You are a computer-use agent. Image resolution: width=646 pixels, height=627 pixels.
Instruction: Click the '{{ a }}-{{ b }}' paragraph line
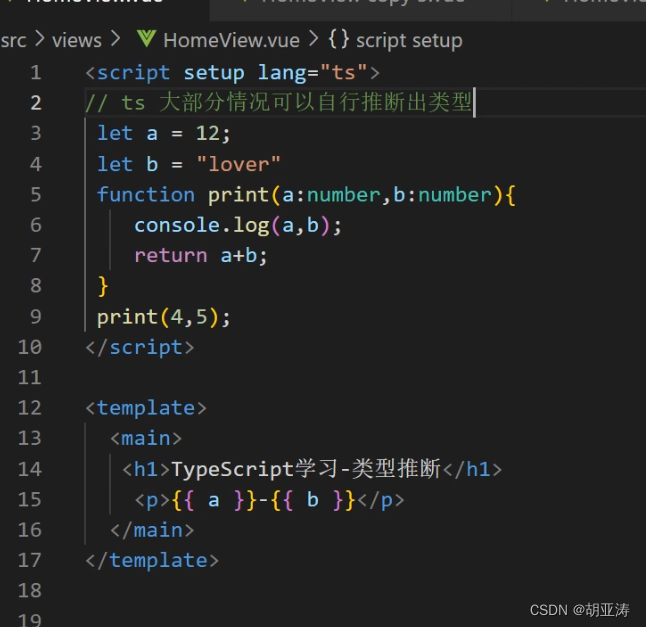tap(269, 500)
